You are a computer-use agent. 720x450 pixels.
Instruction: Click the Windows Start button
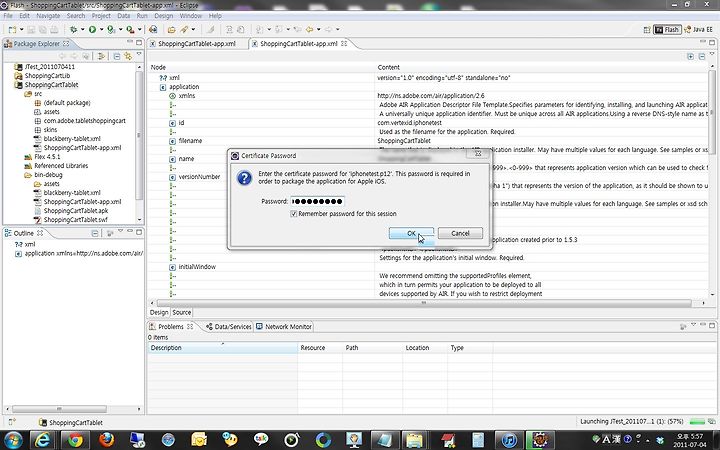[12, 440]
